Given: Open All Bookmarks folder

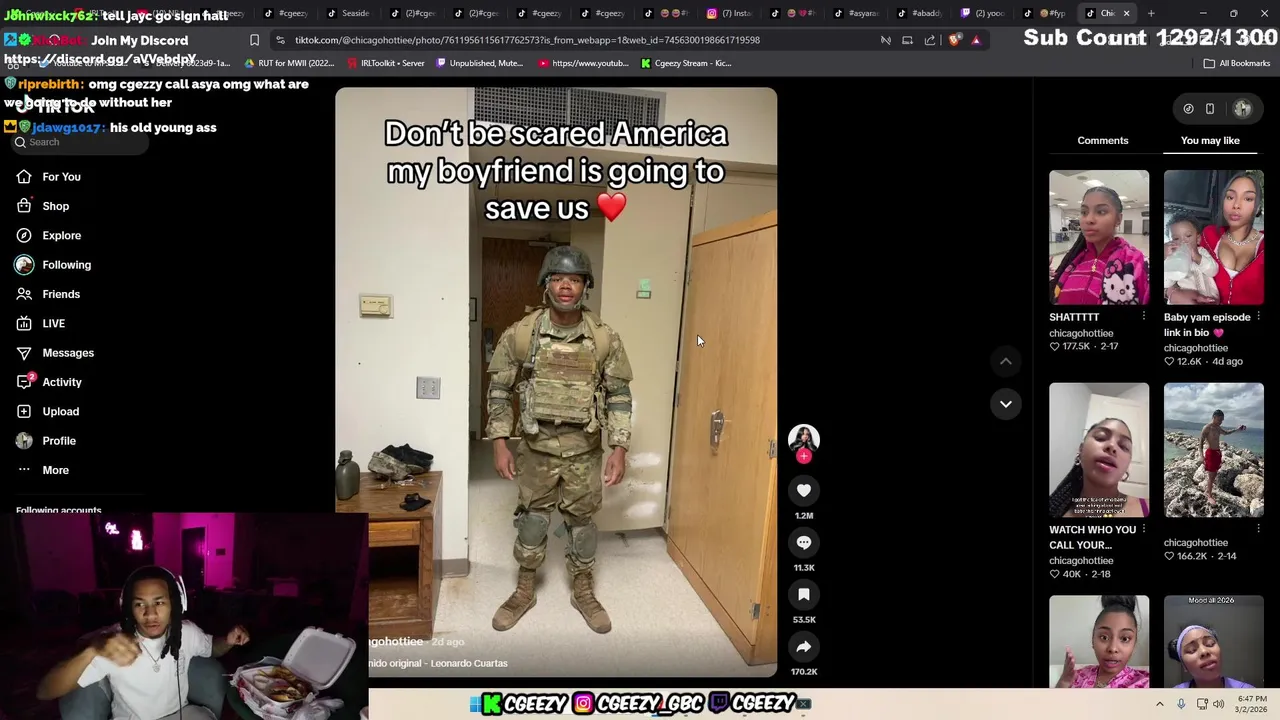Looking at the screenshot, I should click(1237, 63).
